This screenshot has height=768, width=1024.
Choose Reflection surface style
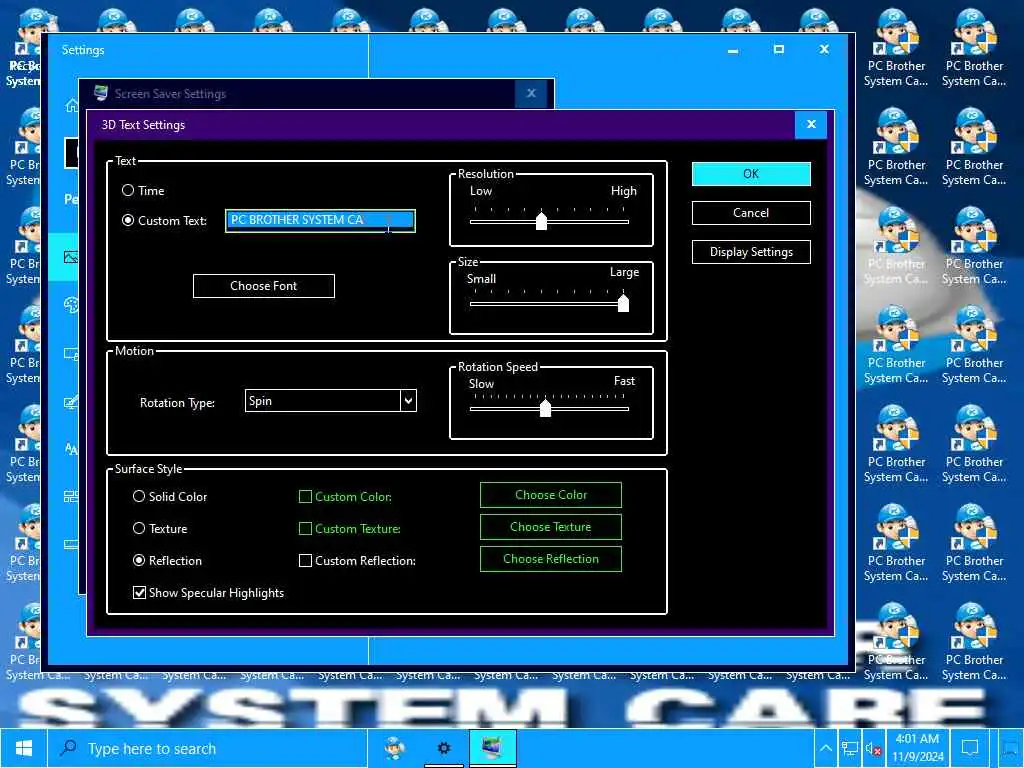tap(138, 560)
